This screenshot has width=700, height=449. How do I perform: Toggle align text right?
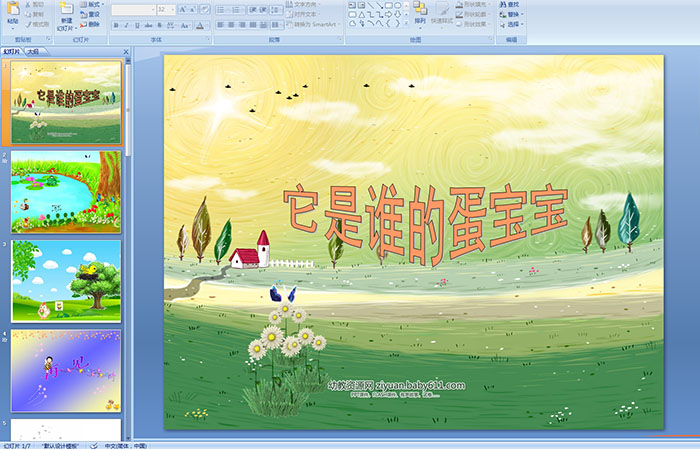[242, 25]
